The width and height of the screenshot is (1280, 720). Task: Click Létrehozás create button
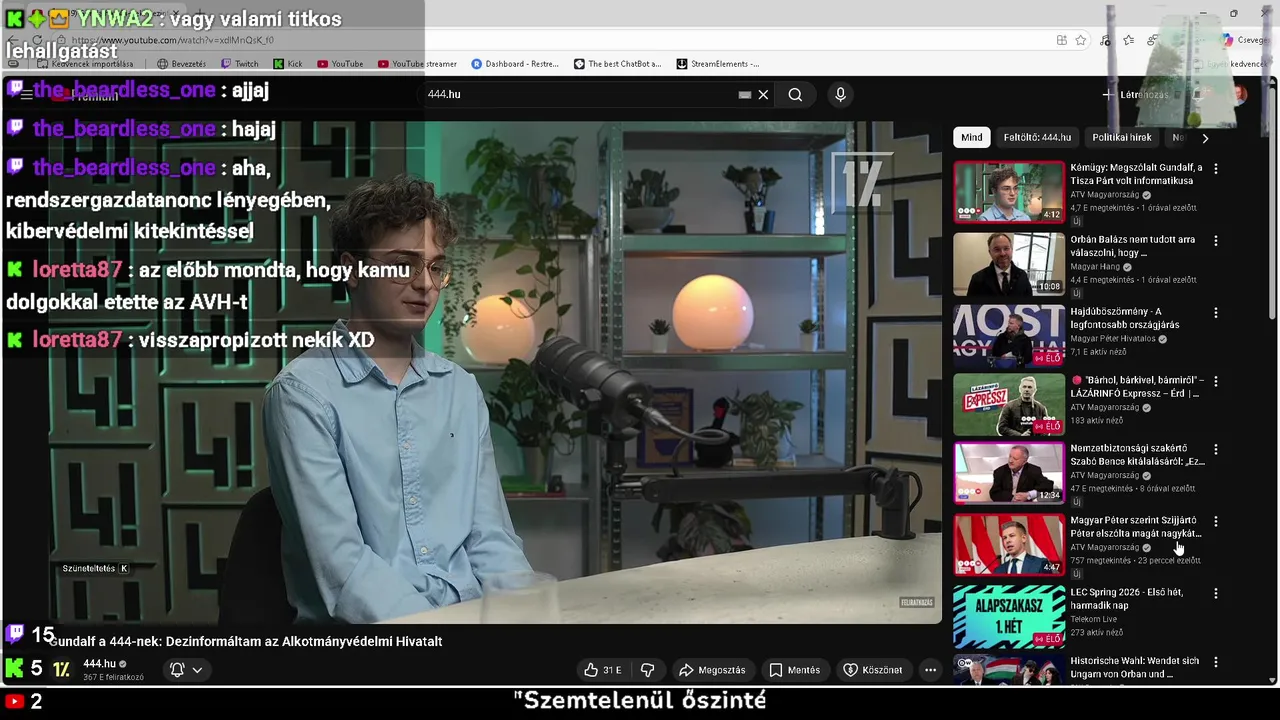coord(1135,94)
